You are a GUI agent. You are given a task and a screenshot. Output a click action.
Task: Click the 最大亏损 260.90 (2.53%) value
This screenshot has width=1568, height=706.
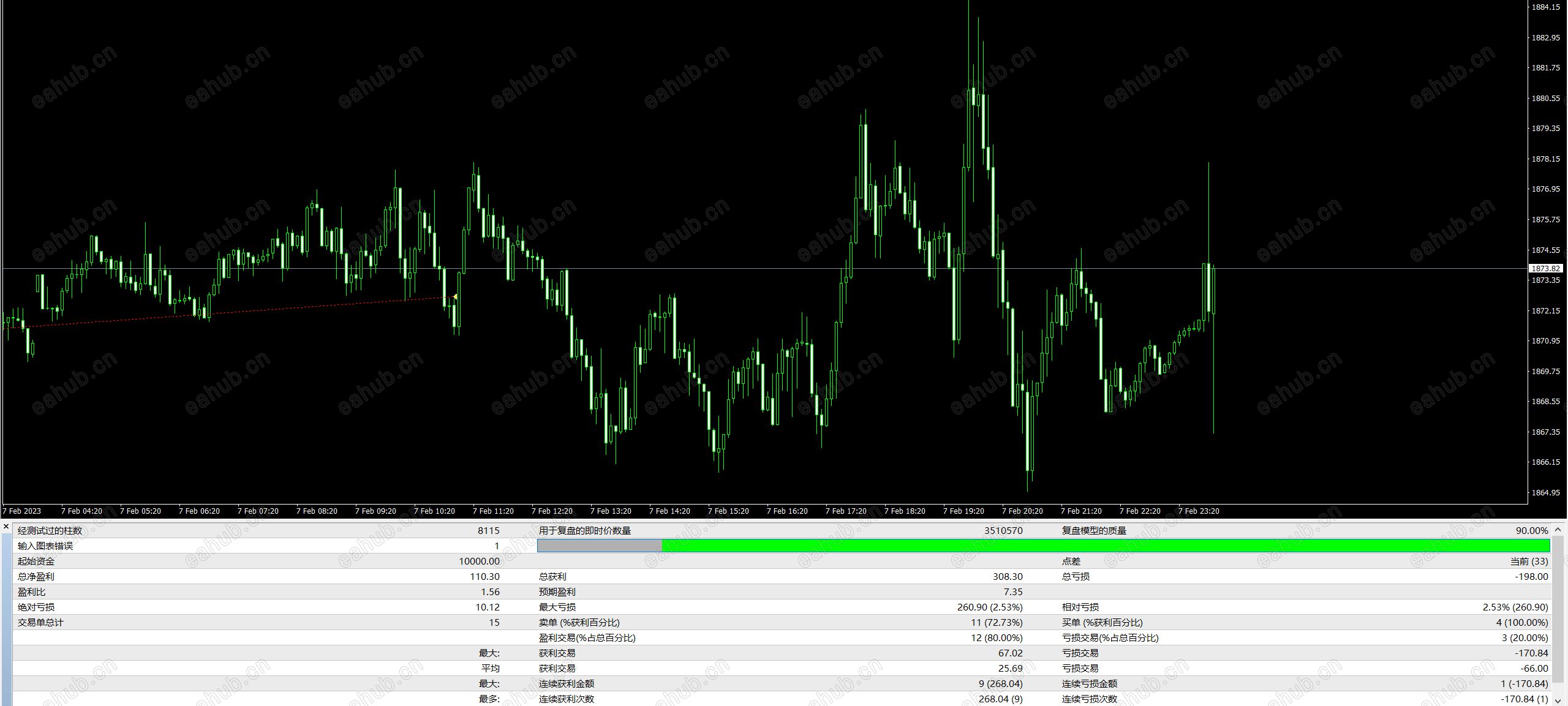990,607
